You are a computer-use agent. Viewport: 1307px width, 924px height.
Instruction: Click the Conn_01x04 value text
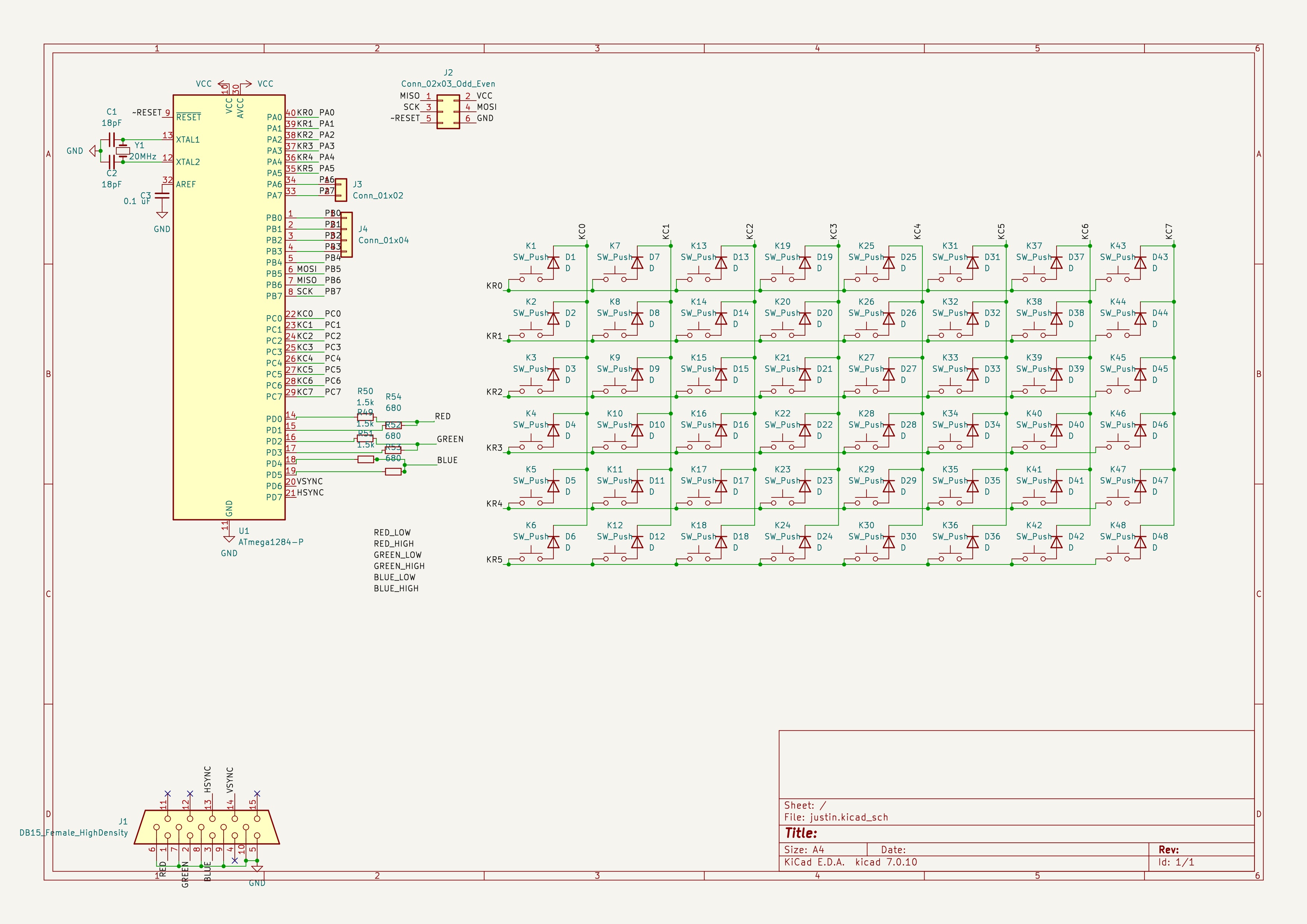(x=383, y=241)
